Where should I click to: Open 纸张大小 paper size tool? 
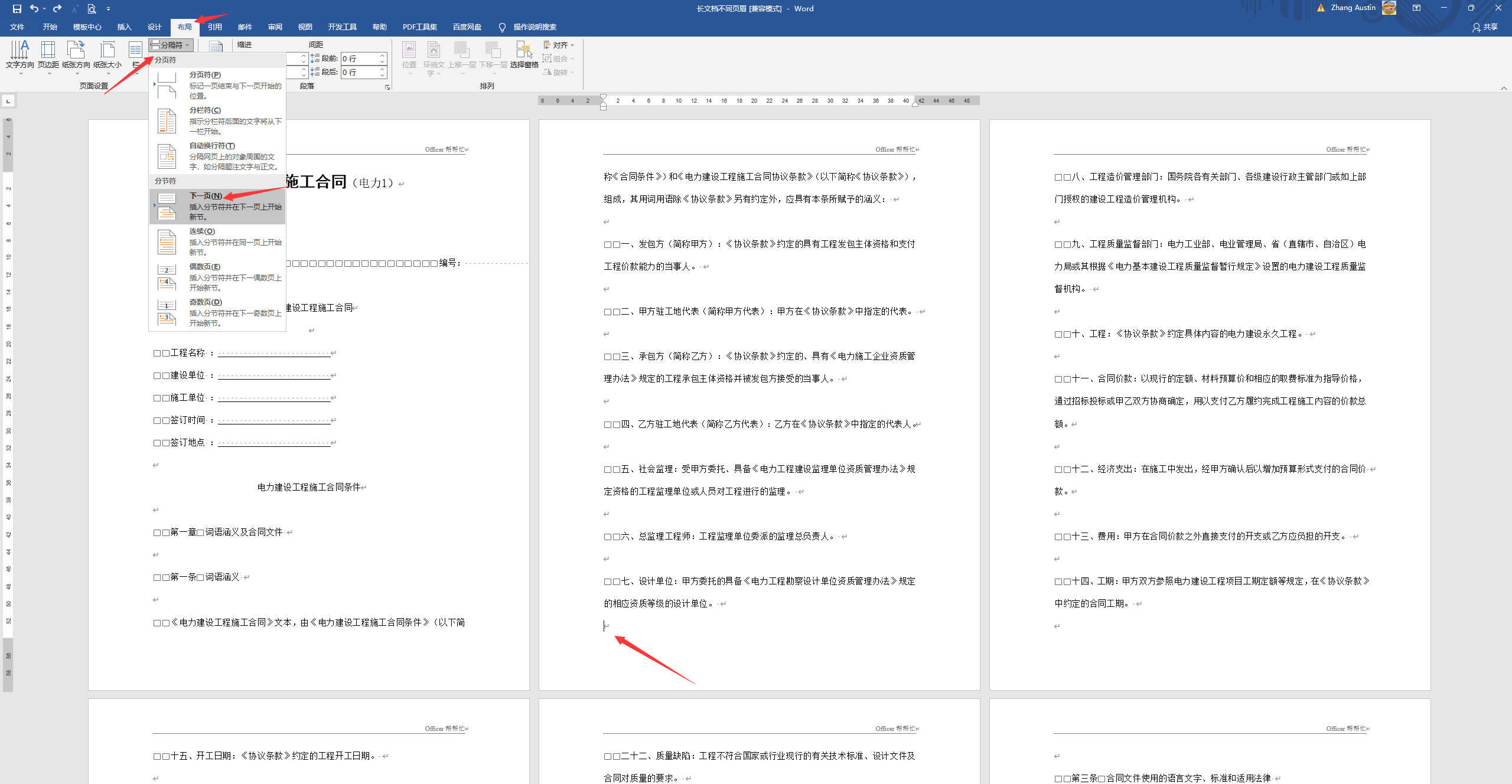(107, 57)
